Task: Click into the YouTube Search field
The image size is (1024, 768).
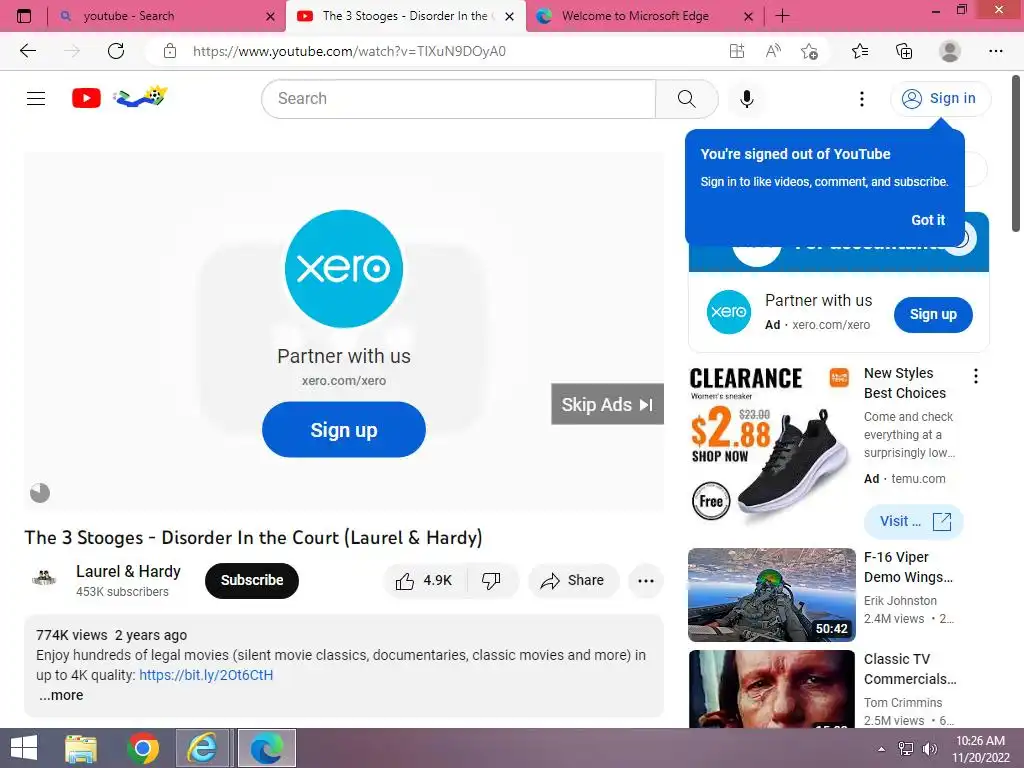Action: [458, 99]
